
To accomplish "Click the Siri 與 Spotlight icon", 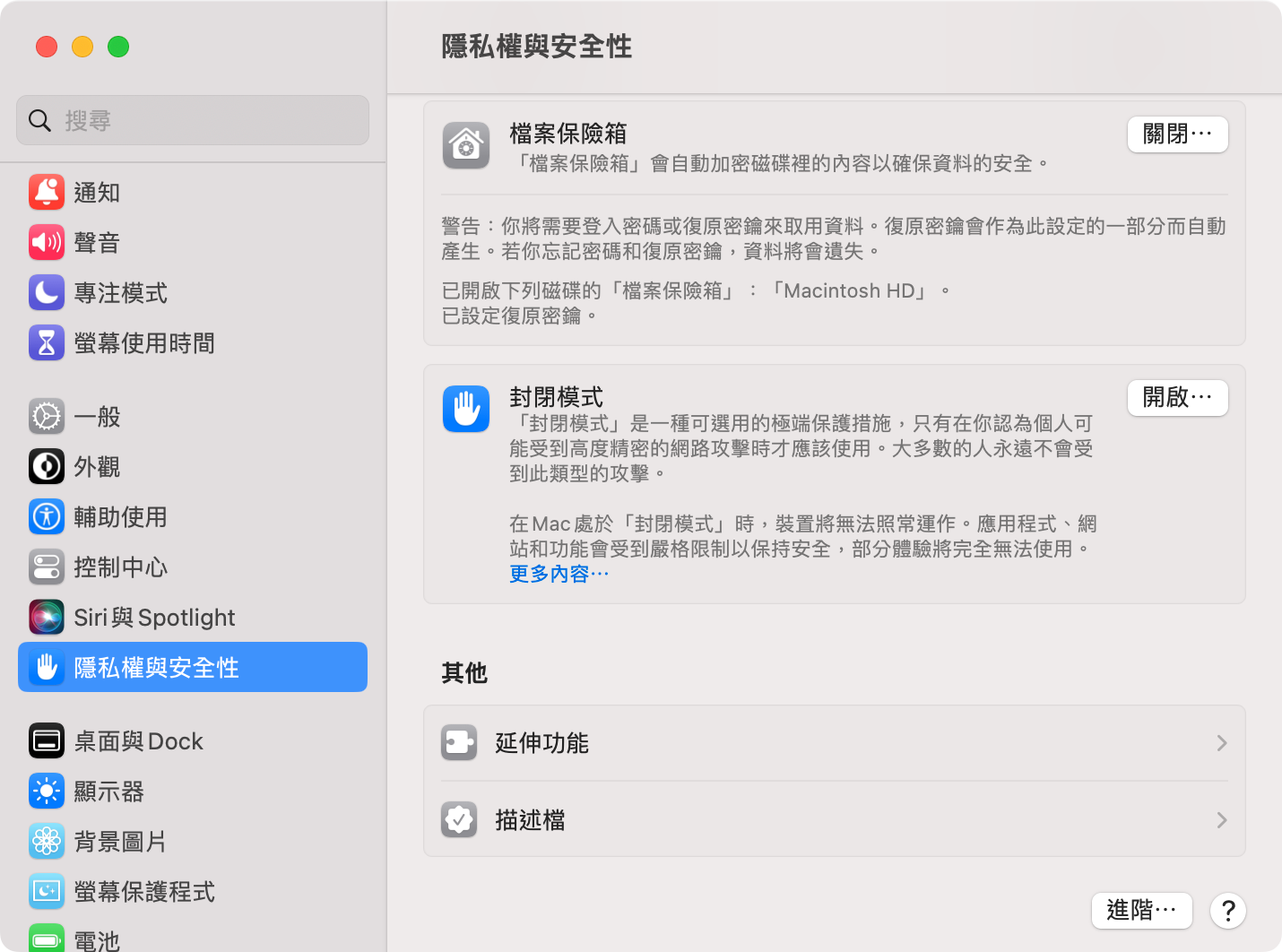I will pyautogui.click(x=47, y=617).
